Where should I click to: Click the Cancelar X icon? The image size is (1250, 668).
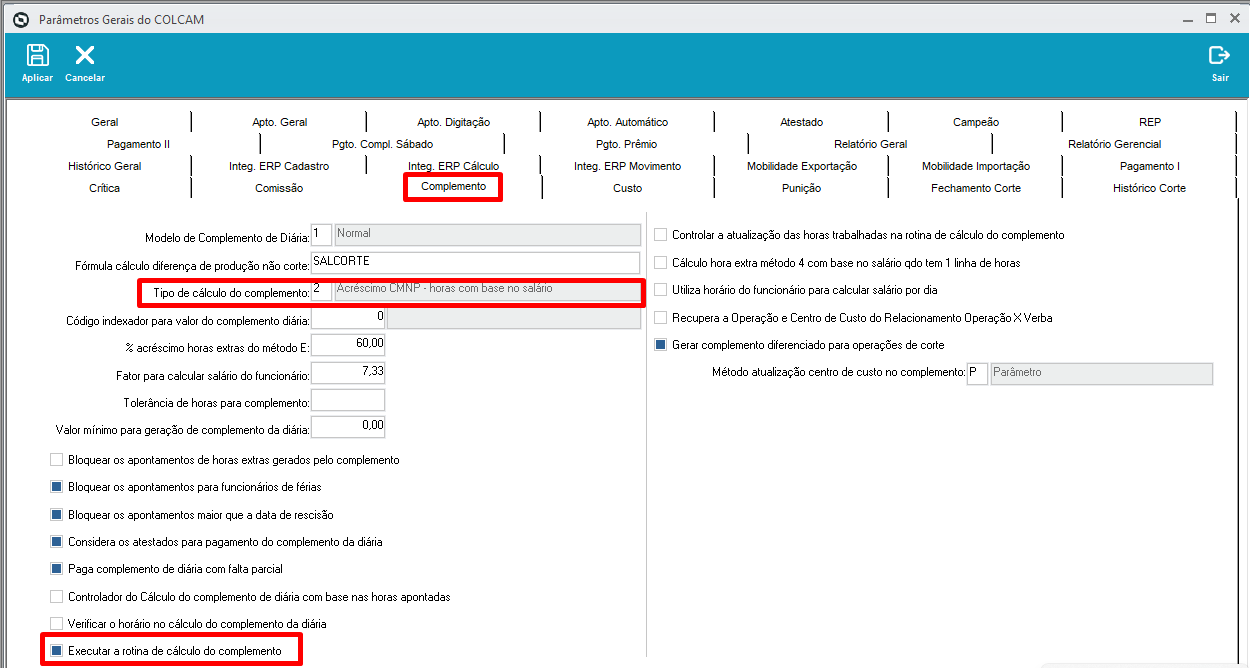85,56
